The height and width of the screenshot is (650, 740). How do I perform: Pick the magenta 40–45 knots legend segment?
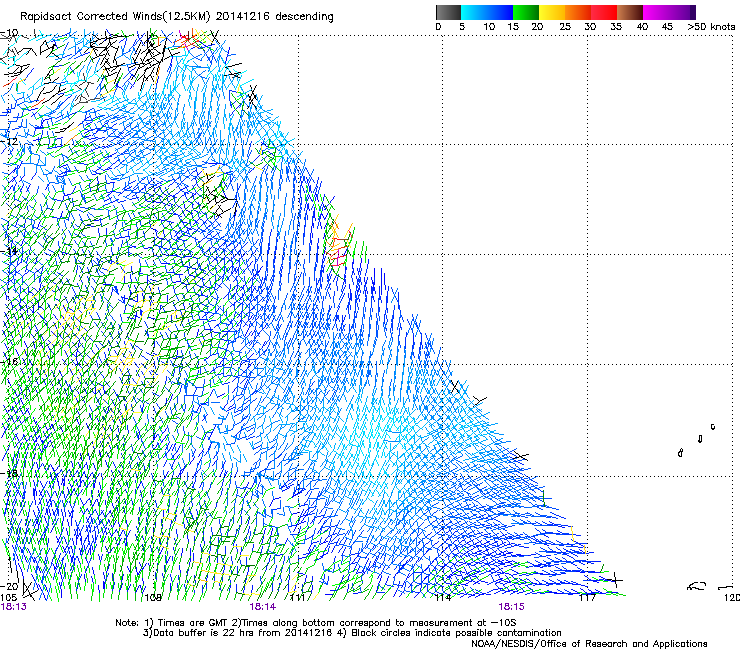click(655, 12)
